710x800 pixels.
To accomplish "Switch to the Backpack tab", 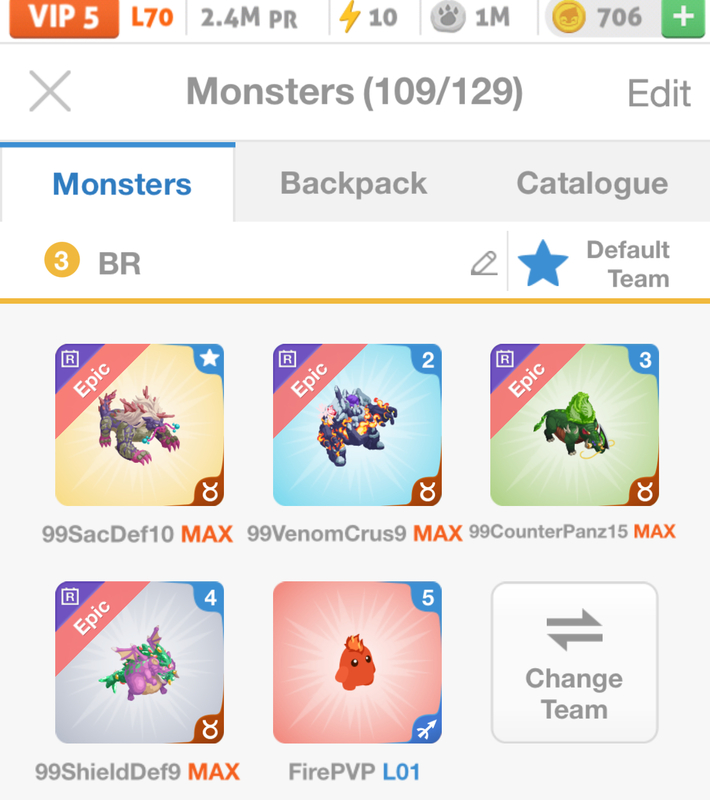I will pos(353,184).
